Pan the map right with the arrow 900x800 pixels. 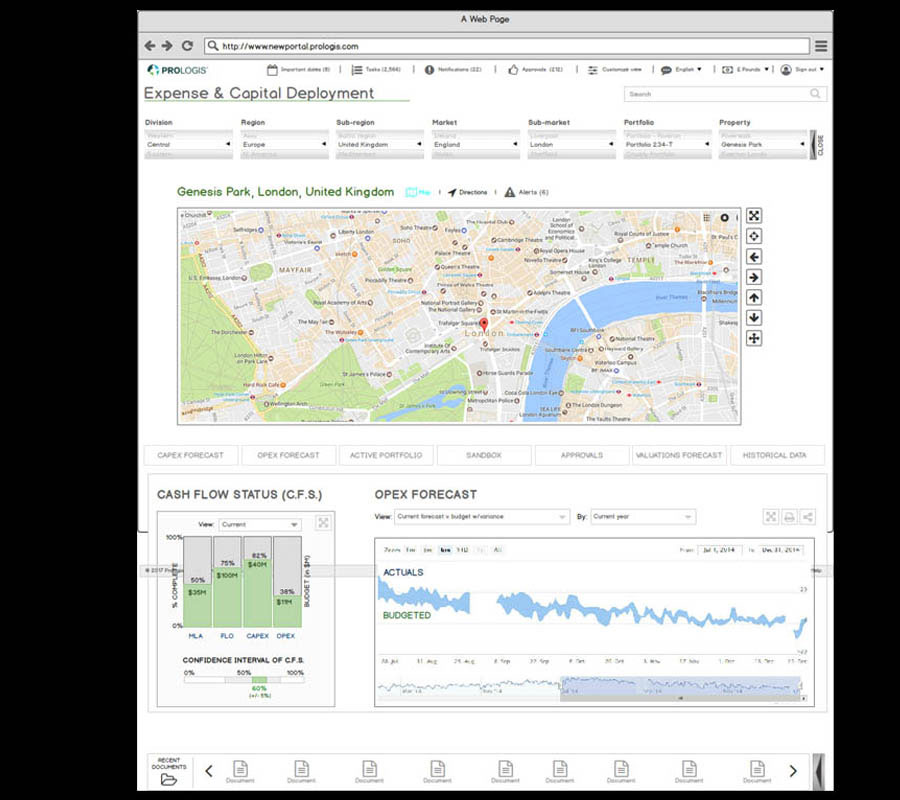point(754,277)
